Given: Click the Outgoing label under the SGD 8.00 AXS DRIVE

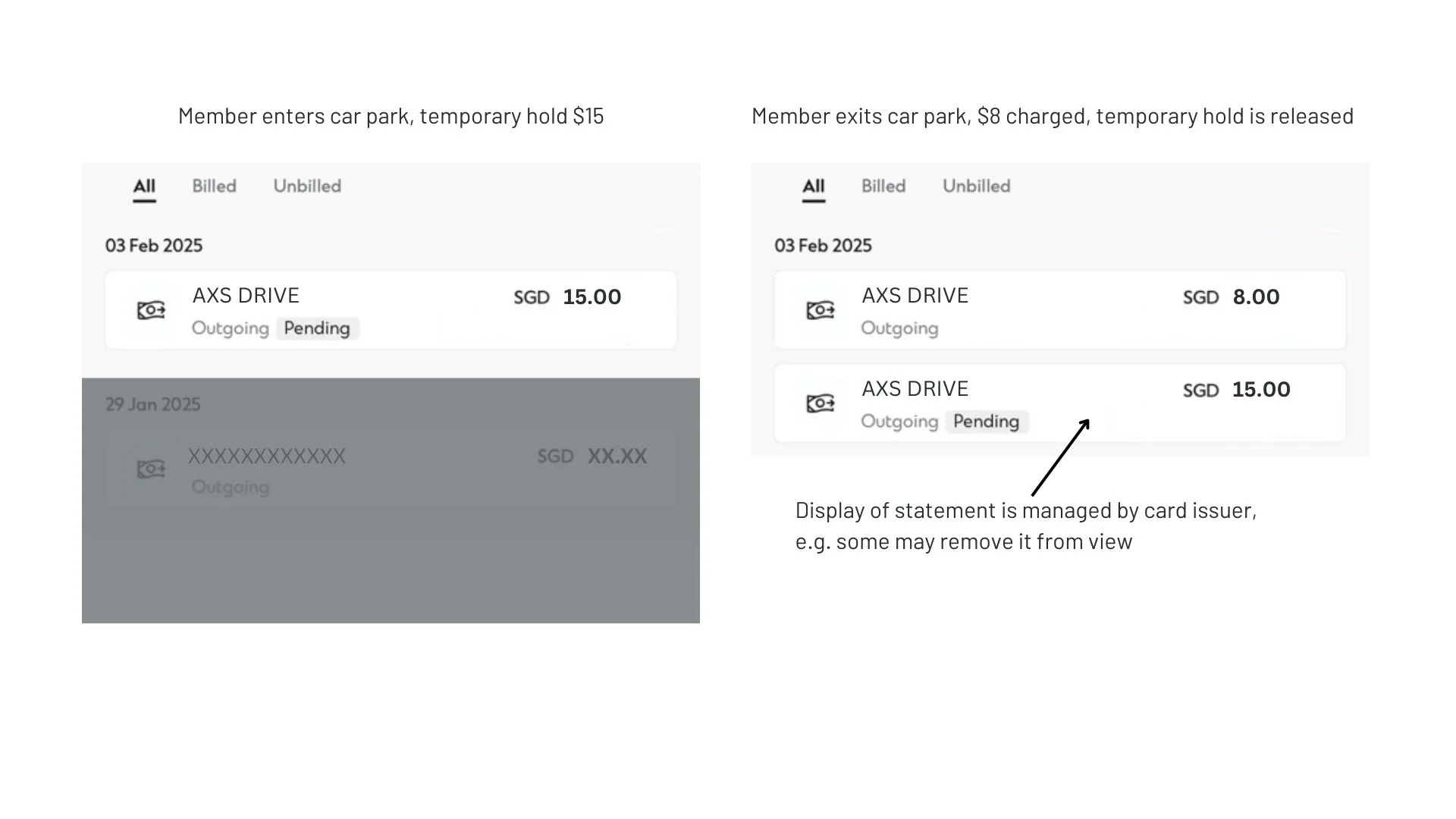Looking at the screenshot, I should (899, 329).
